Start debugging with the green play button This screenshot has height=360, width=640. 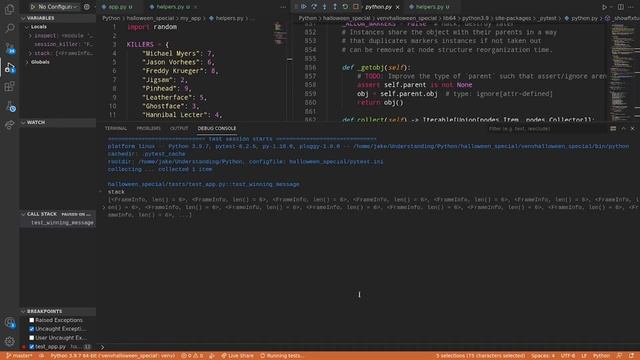coord(33,7)
